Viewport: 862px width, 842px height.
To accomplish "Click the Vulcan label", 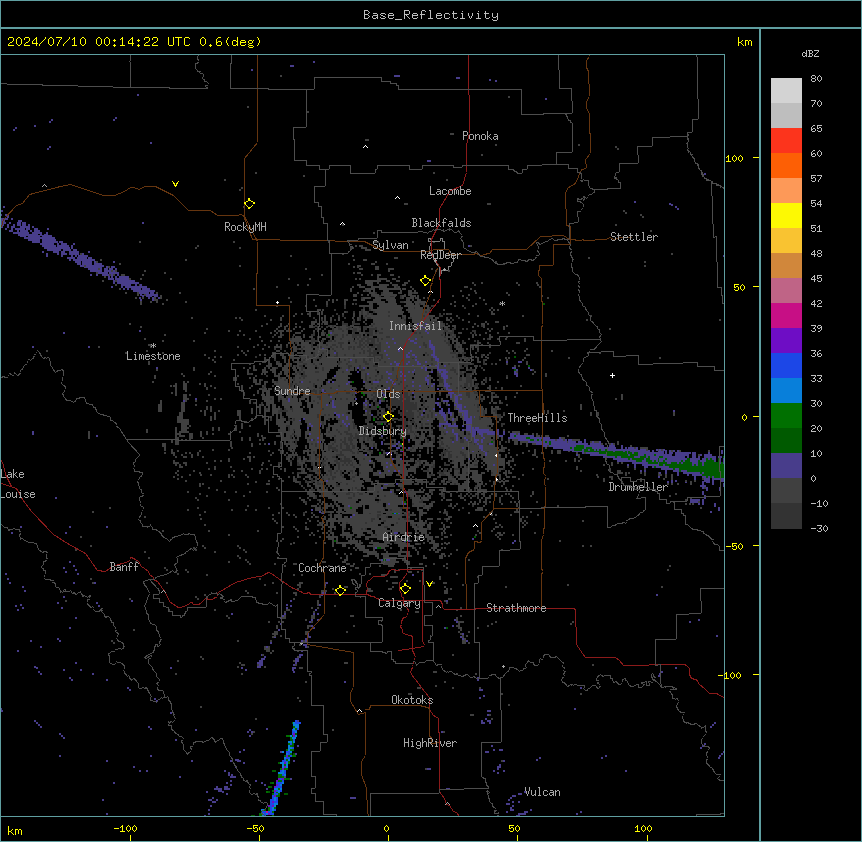I will 542,792.
